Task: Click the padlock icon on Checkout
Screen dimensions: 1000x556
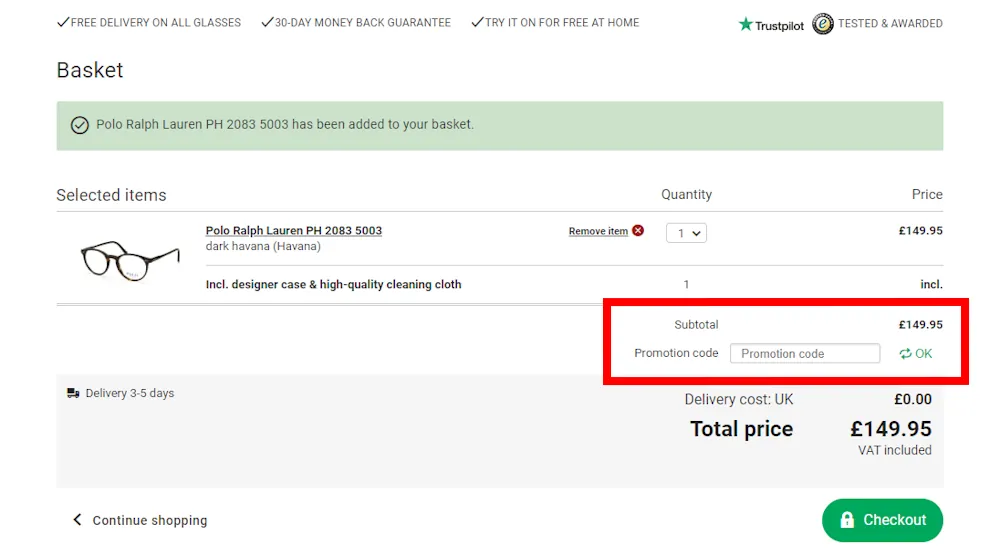Action: click(x=847, y=520)
